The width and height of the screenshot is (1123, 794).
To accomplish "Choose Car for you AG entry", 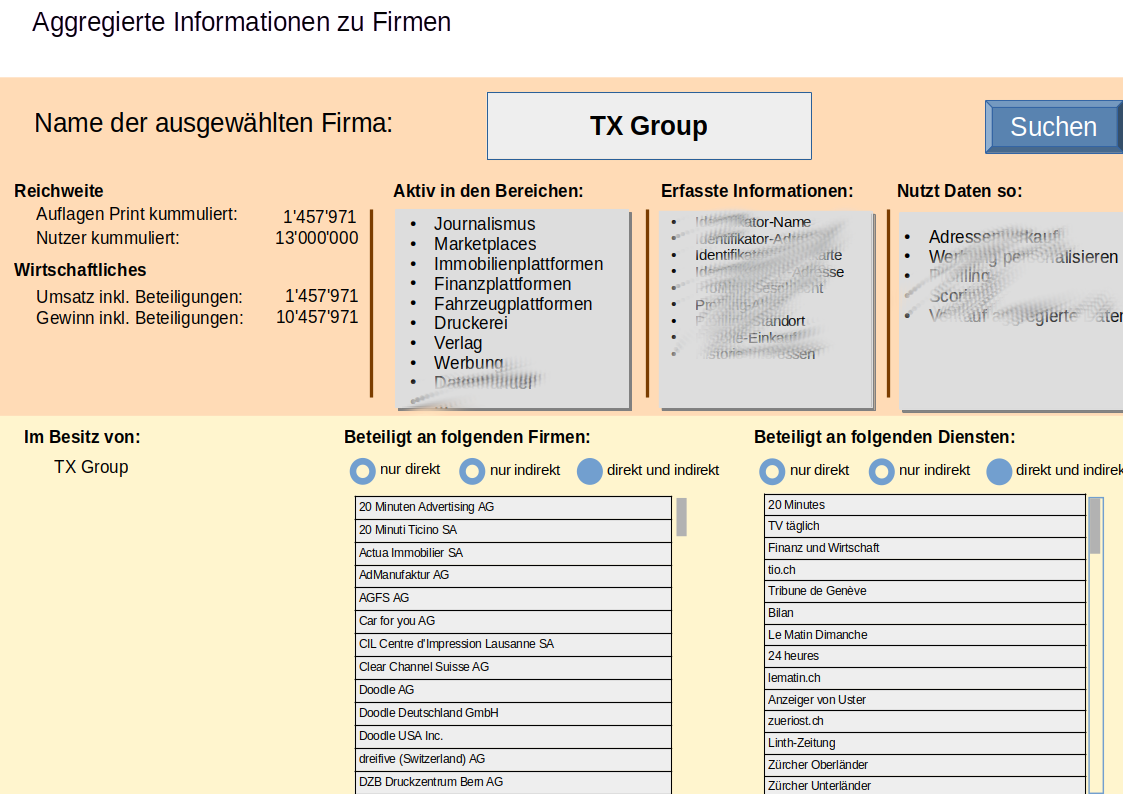I will 513,621.
